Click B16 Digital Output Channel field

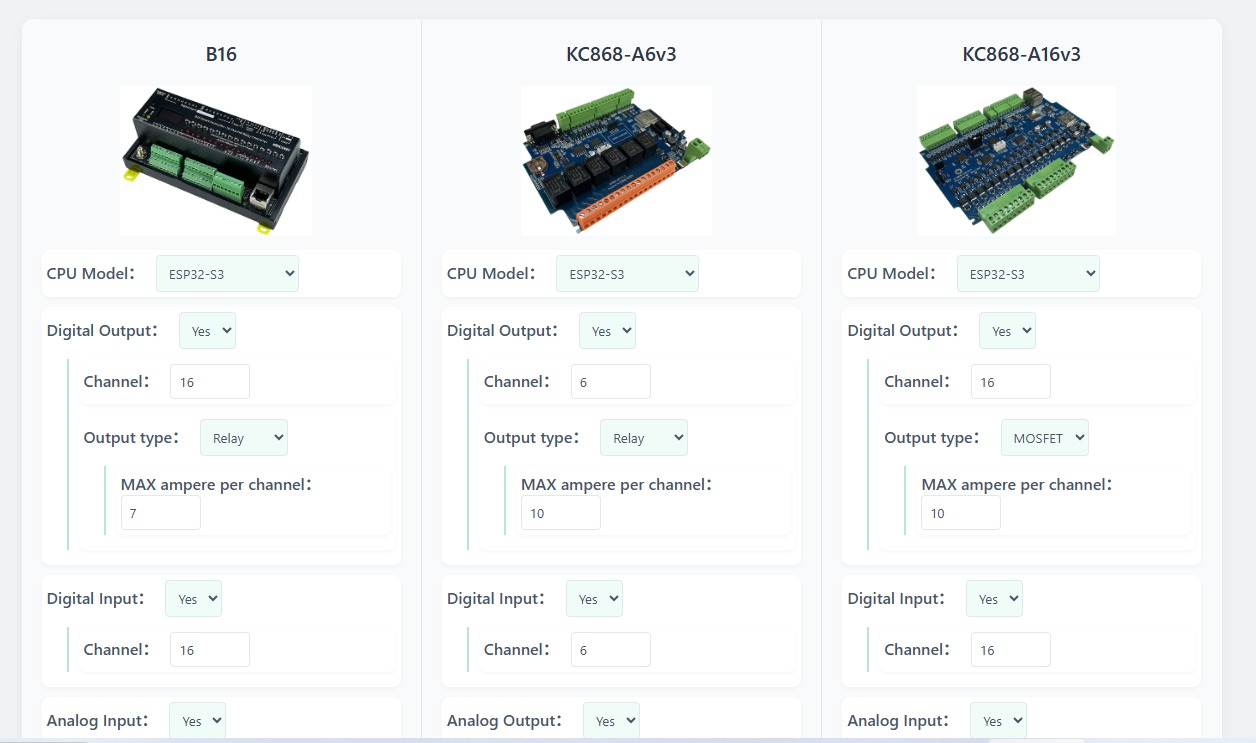coord(210,382)
